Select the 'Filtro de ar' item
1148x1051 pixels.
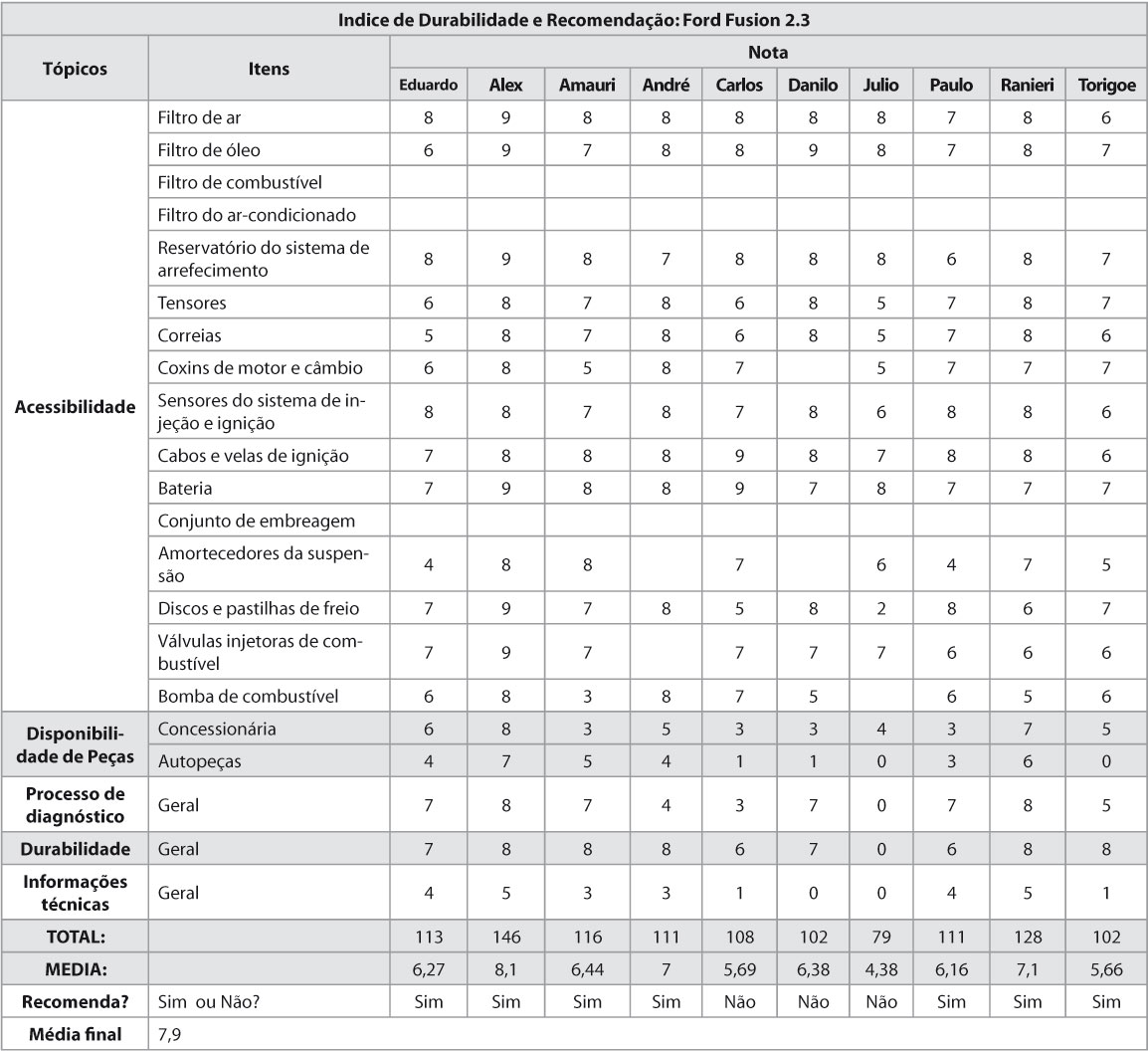(x=199, y=117)
